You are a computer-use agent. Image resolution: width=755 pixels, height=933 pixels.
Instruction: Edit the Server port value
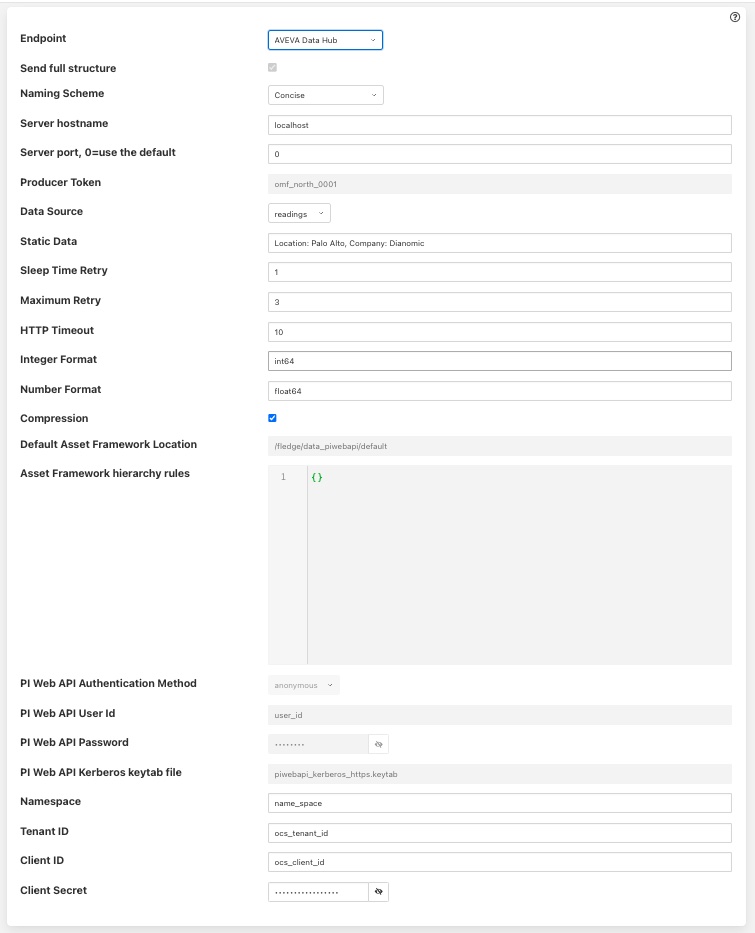tap(498, 154)
